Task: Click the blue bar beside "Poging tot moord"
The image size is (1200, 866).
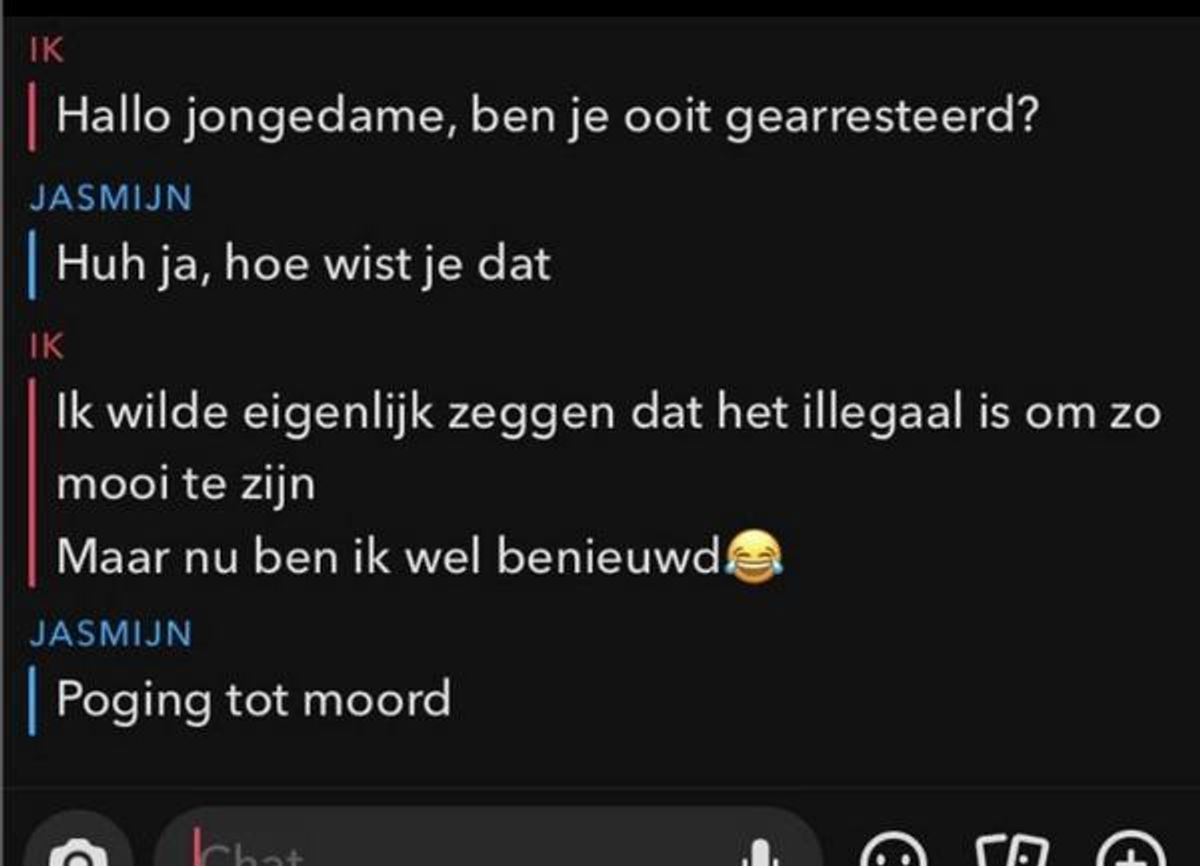Action: coord(34,700)
